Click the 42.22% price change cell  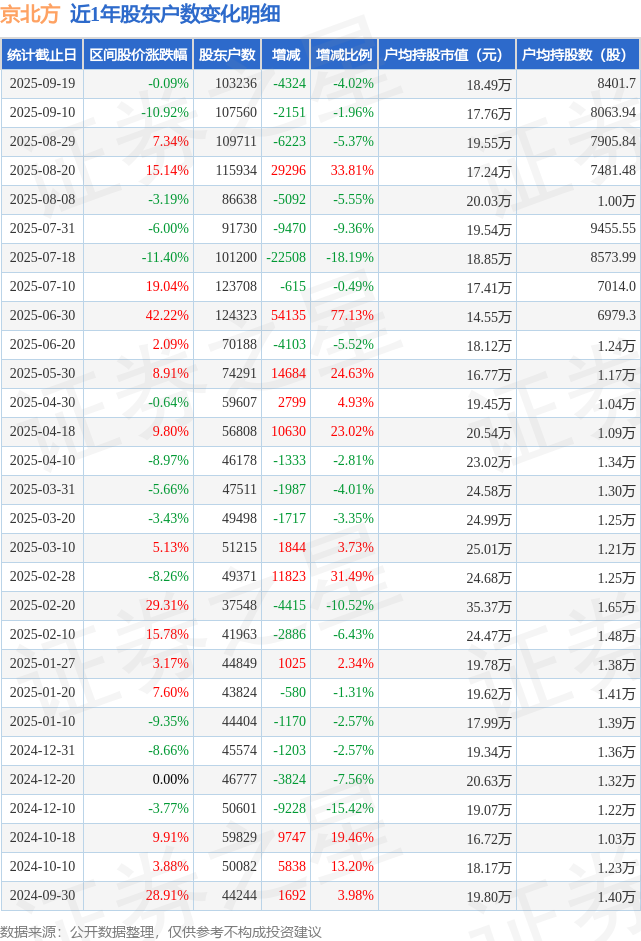[166, 315]
